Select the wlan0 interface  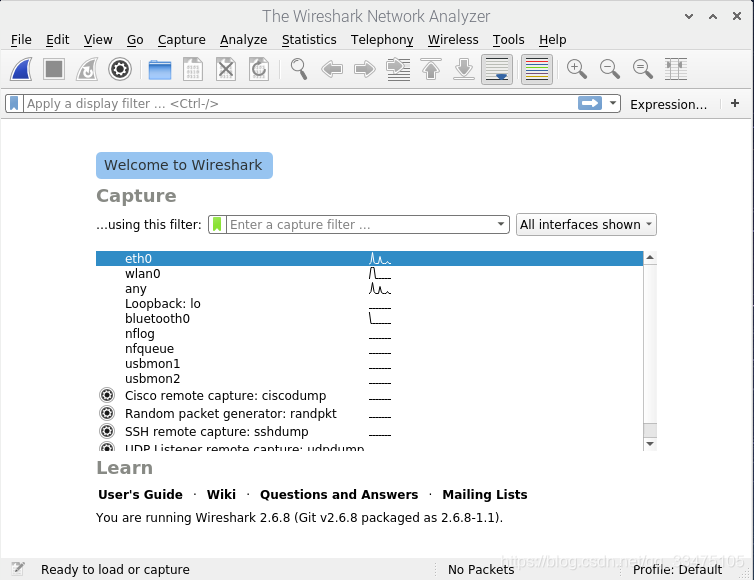[x=369, y=274]
